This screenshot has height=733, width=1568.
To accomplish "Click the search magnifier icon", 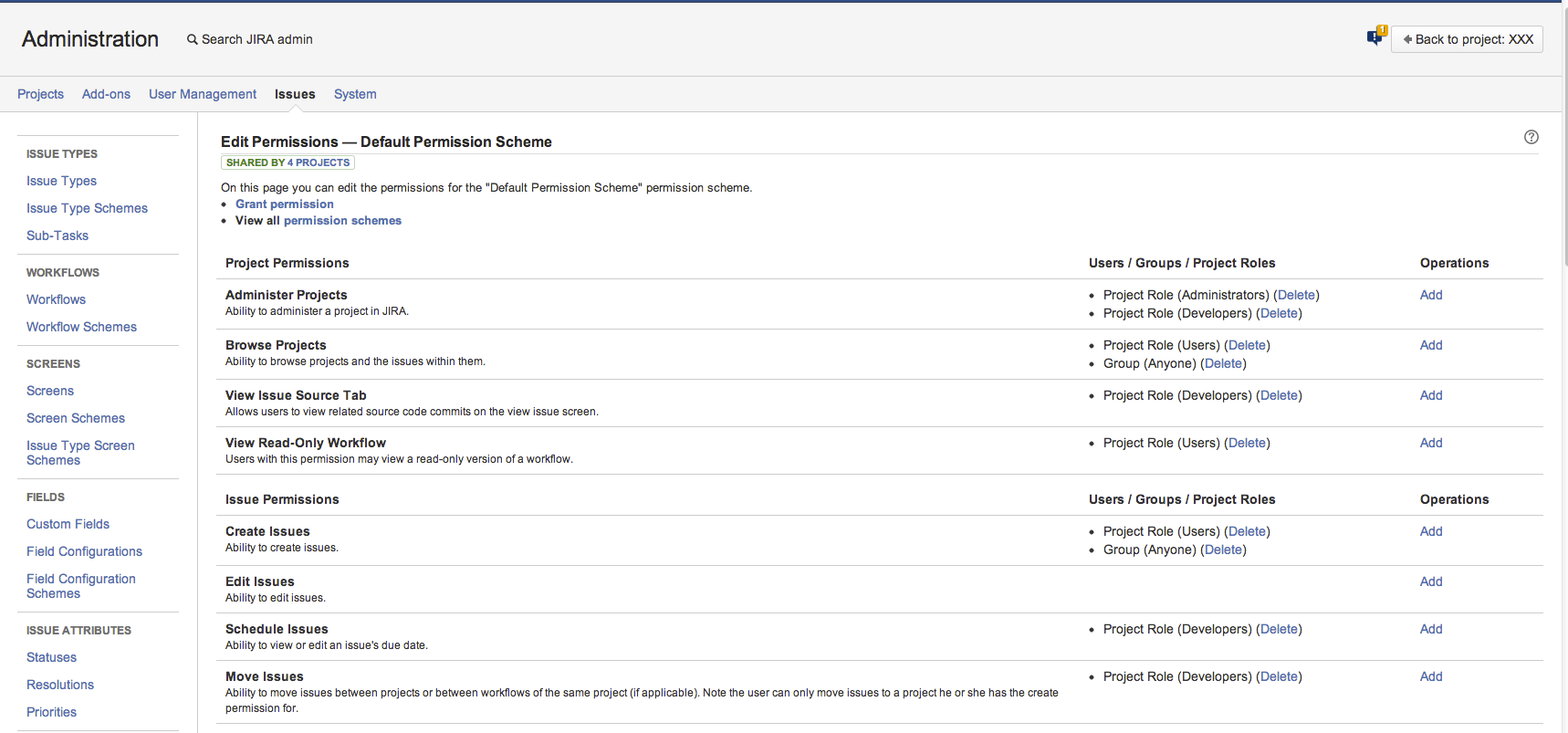I will click(x=193, y=39).
